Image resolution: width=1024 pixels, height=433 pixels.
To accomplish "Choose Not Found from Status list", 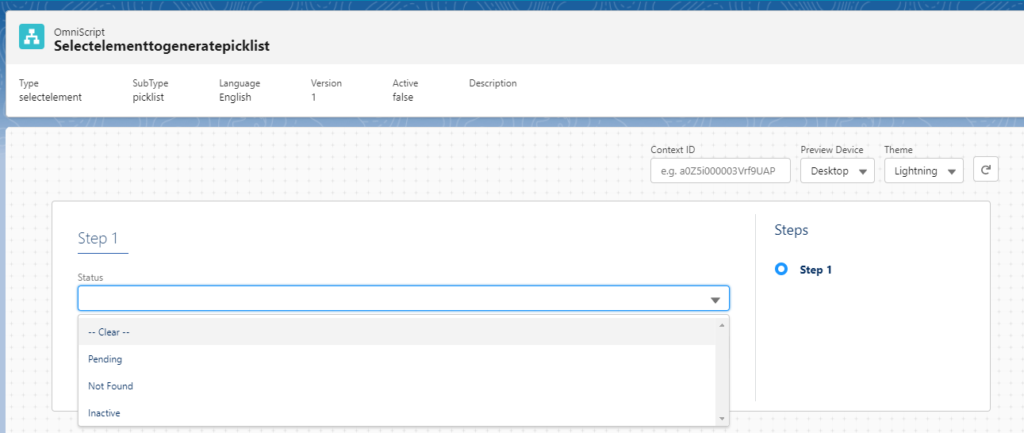I will pyautogui.click(x=396, y=386).
